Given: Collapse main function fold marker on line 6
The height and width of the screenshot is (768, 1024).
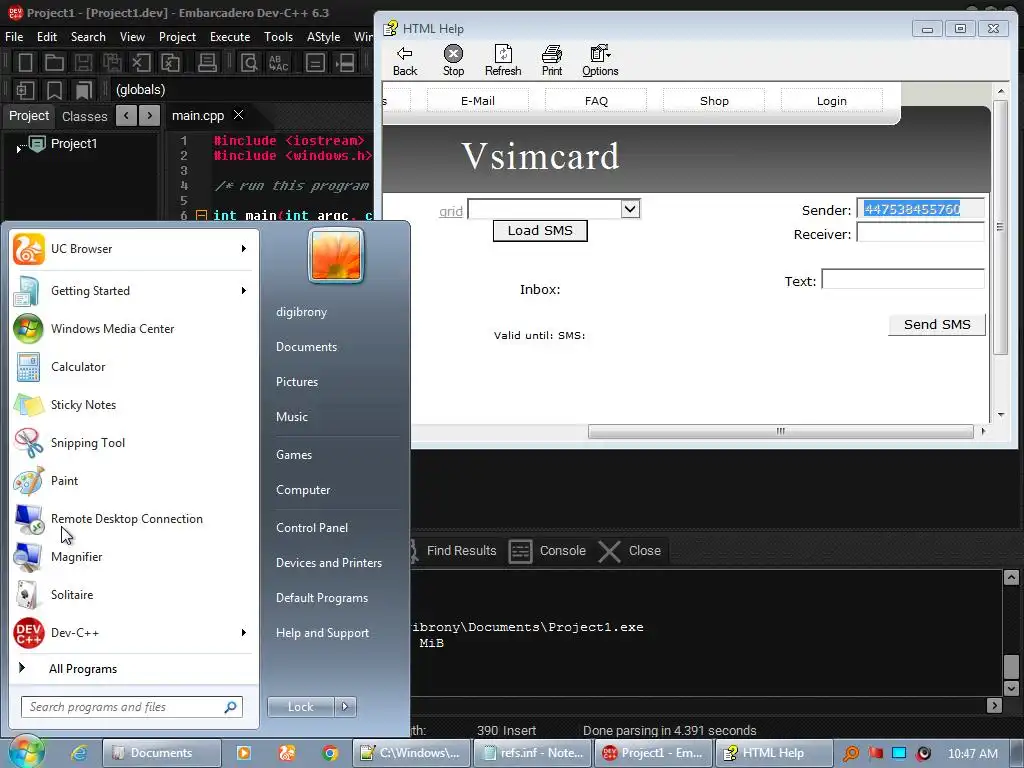Looking at the screenshot, I should pyautogui.click(x=202, y=215).
